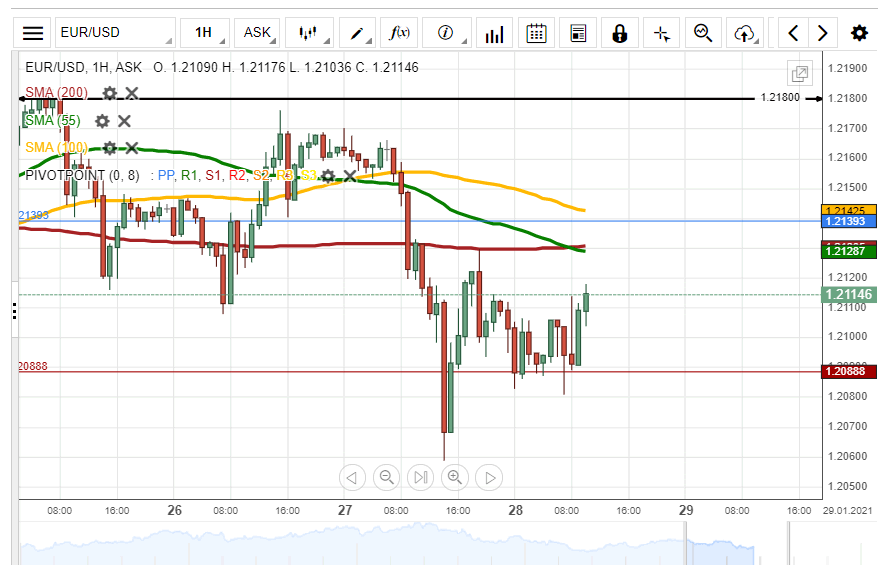Click the 1.21393 pivot price tag
The height and width of the screenshot is (576, 885).
coord(849,221)
